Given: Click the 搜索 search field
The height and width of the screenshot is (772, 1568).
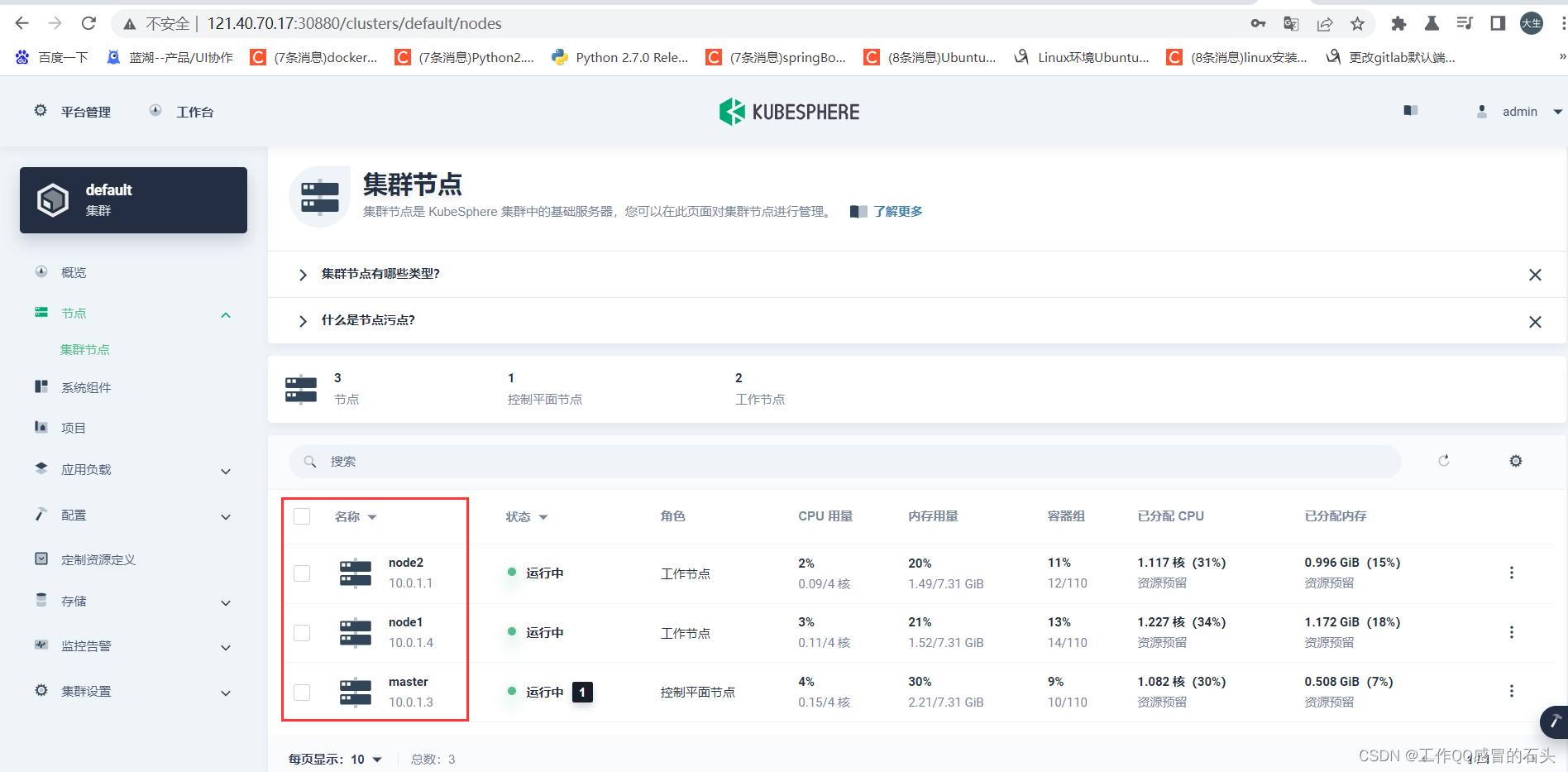Looking at the screenshot, I should click(x=844, y=461).
